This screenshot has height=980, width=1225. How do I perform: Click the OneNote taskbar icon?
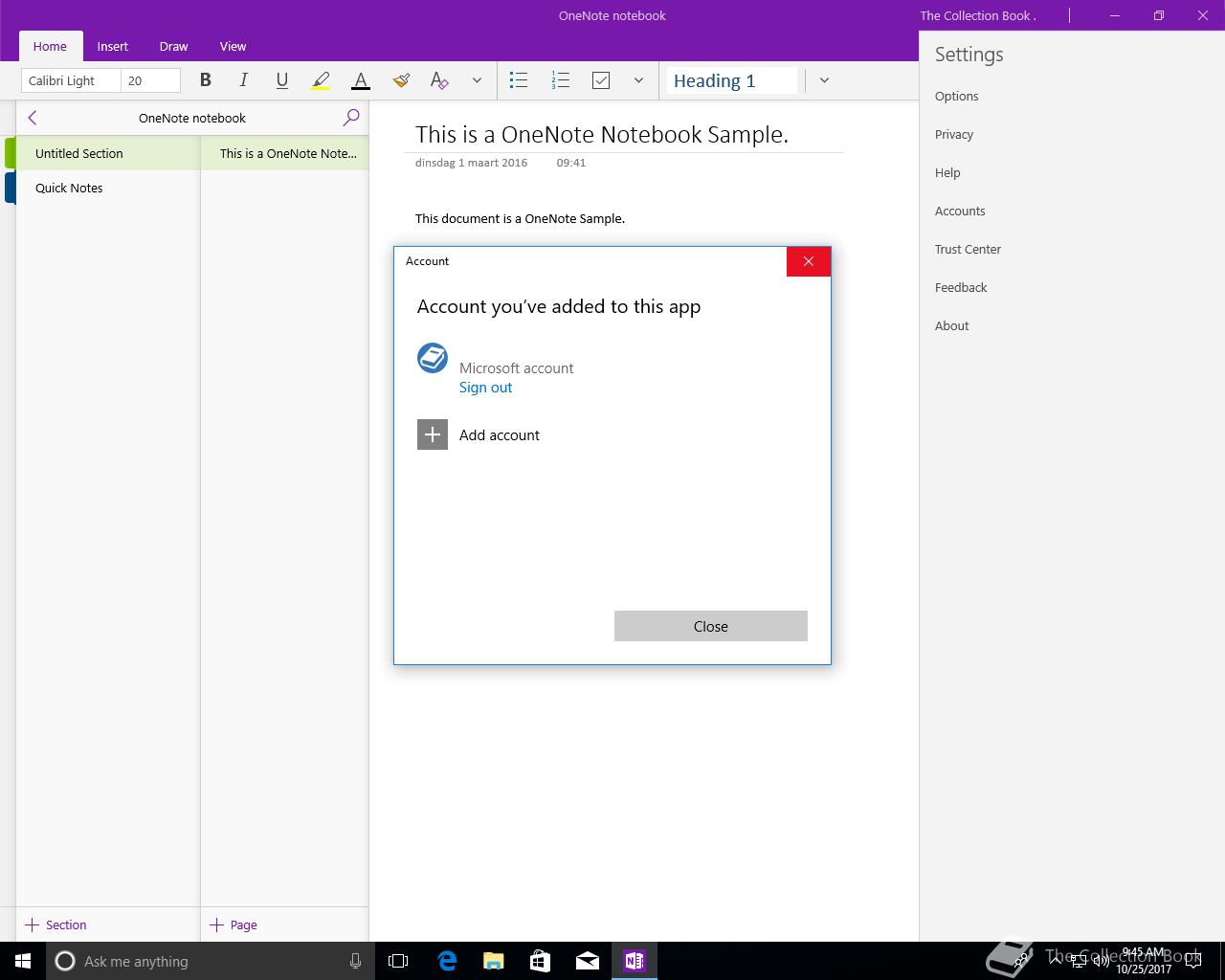pos(635,961)
